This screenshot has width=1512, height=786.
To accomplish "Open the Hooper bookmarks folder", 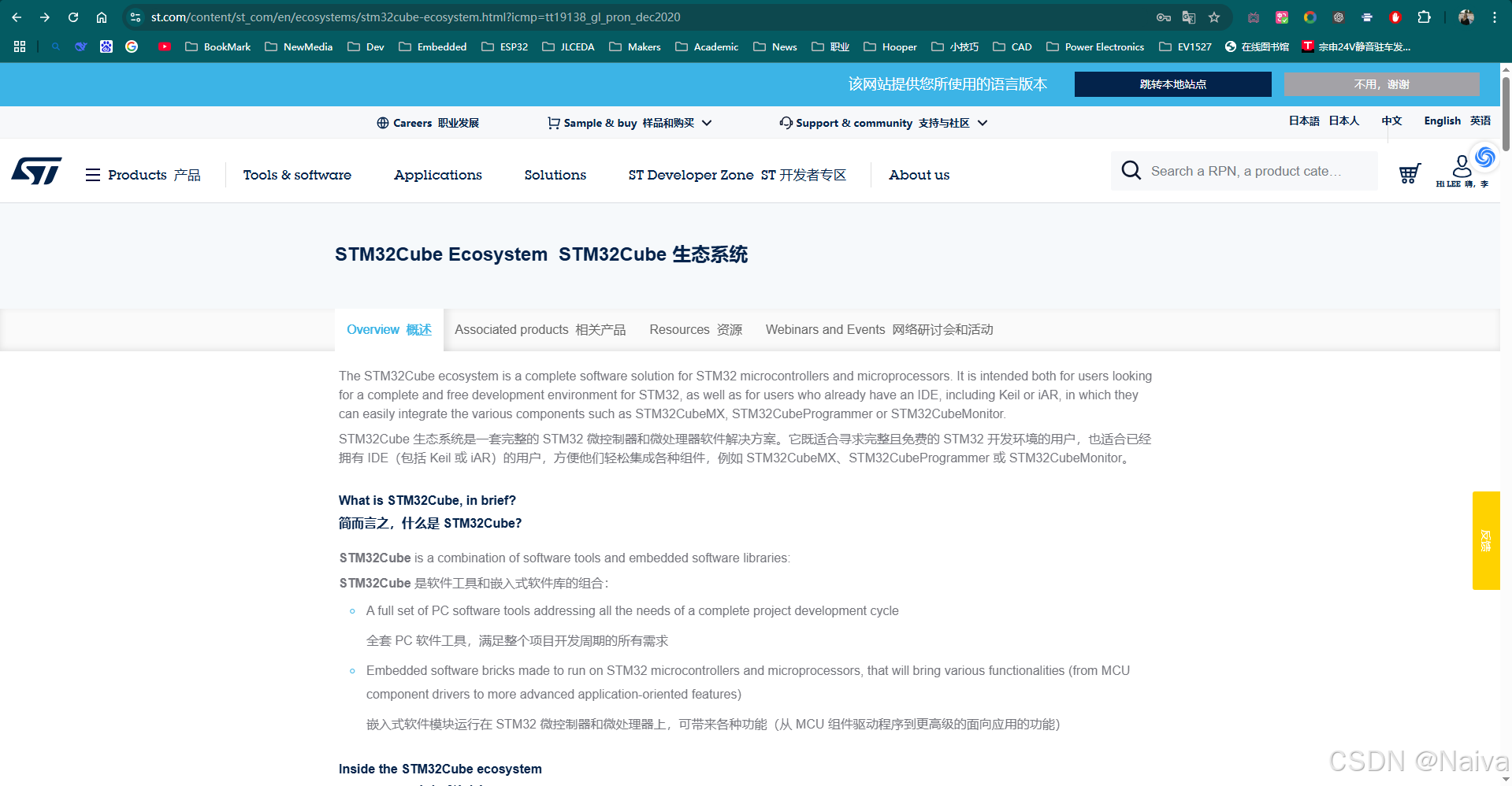I will point(890,46).
